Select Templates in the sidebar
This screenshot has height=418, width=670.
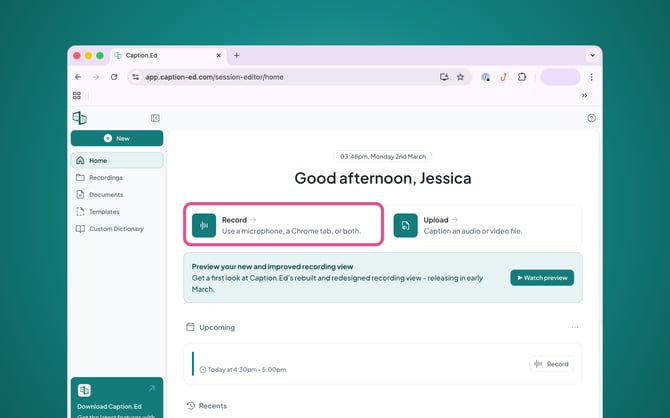click(x=103, y=212)
